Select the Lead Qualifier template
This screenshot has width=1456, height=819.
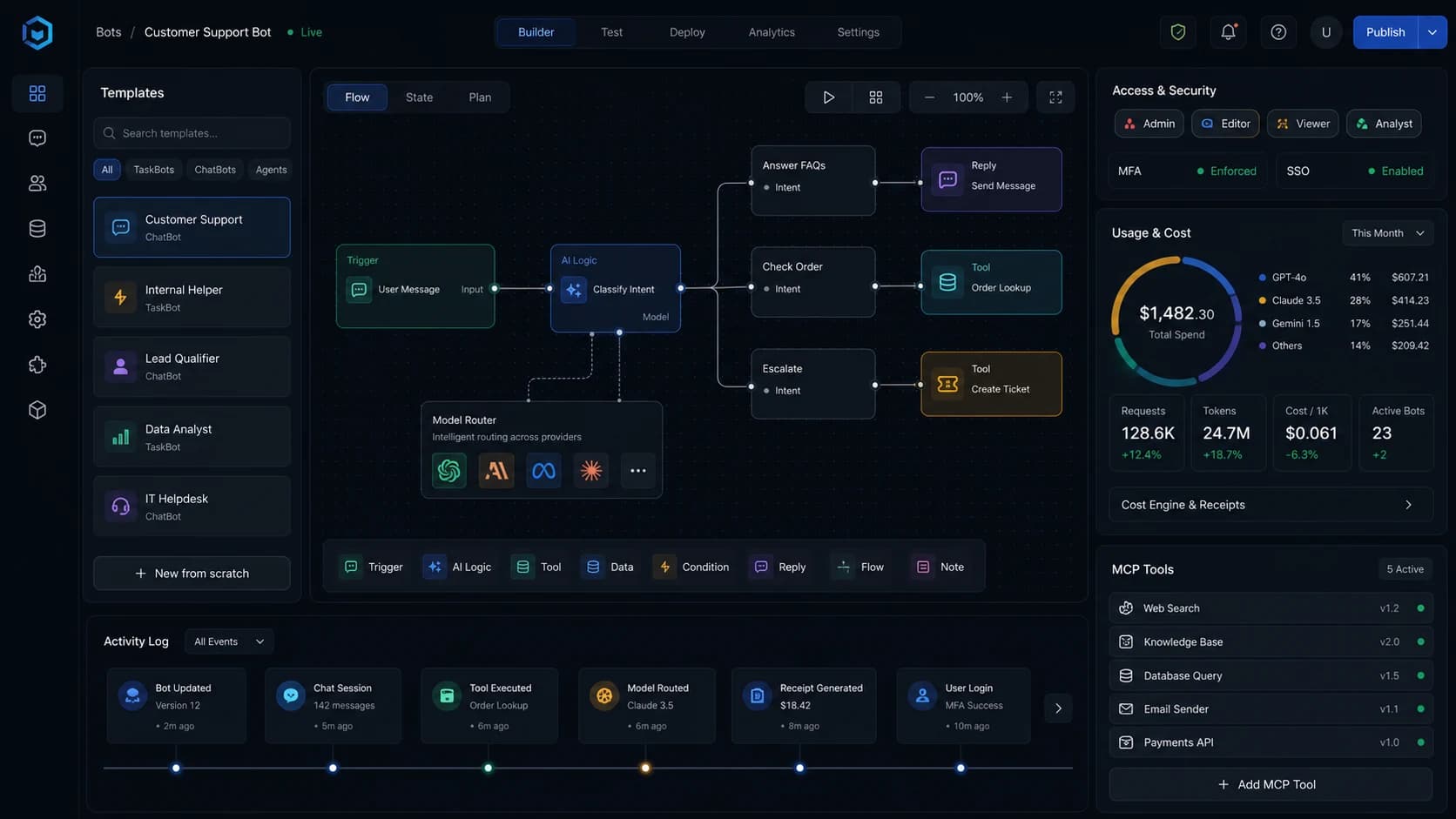192,367
